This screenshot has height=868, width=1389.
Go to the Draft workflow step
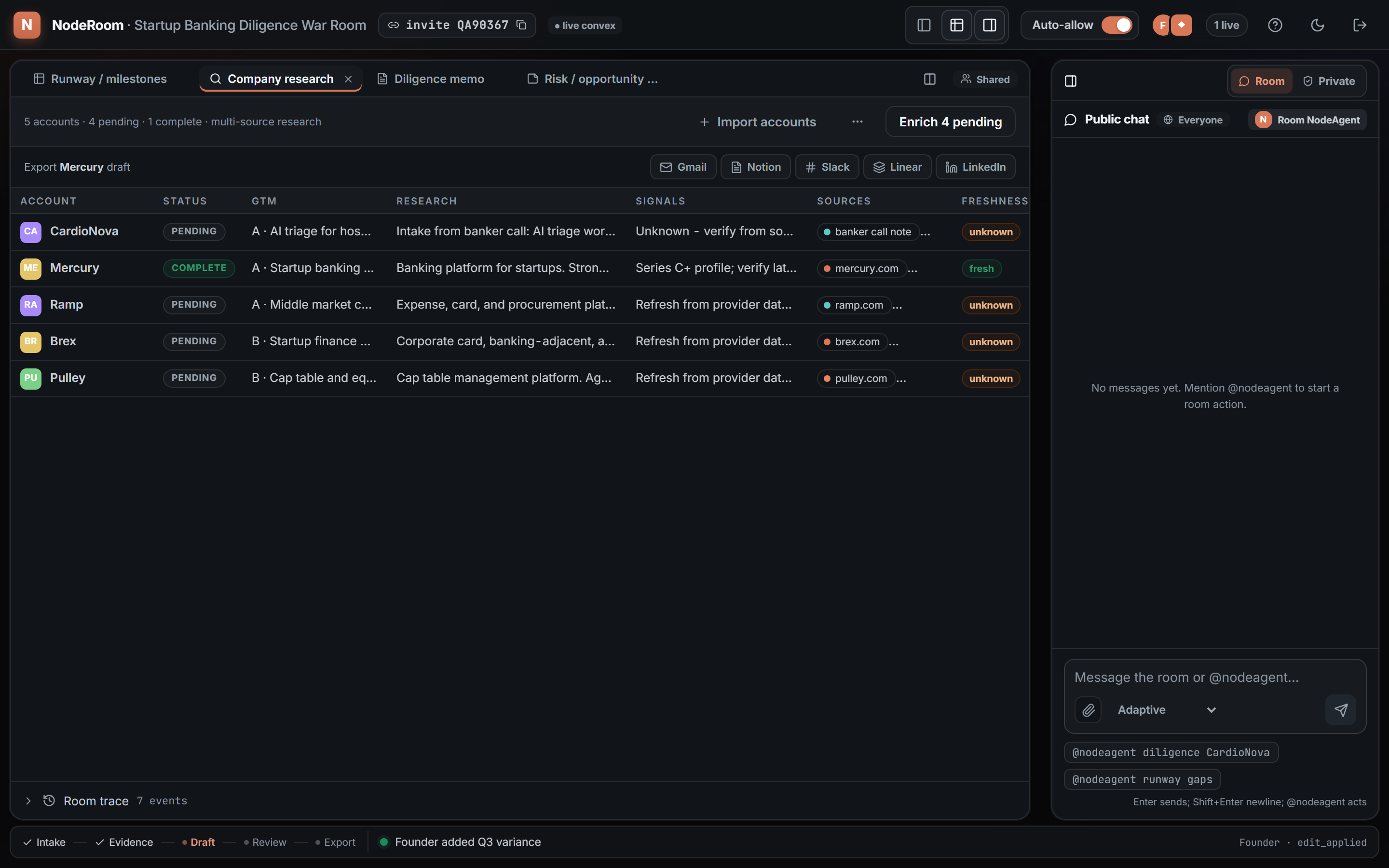point(198,842)
